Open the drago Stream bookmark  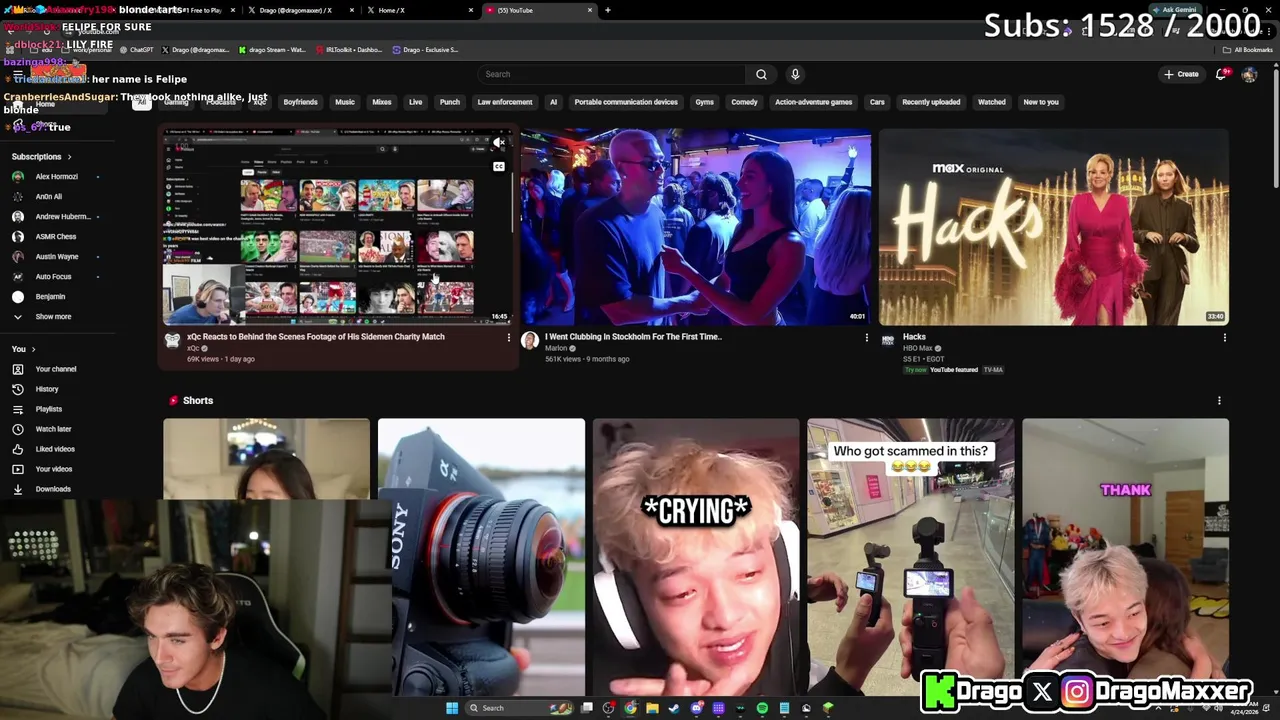pos(271,50)
